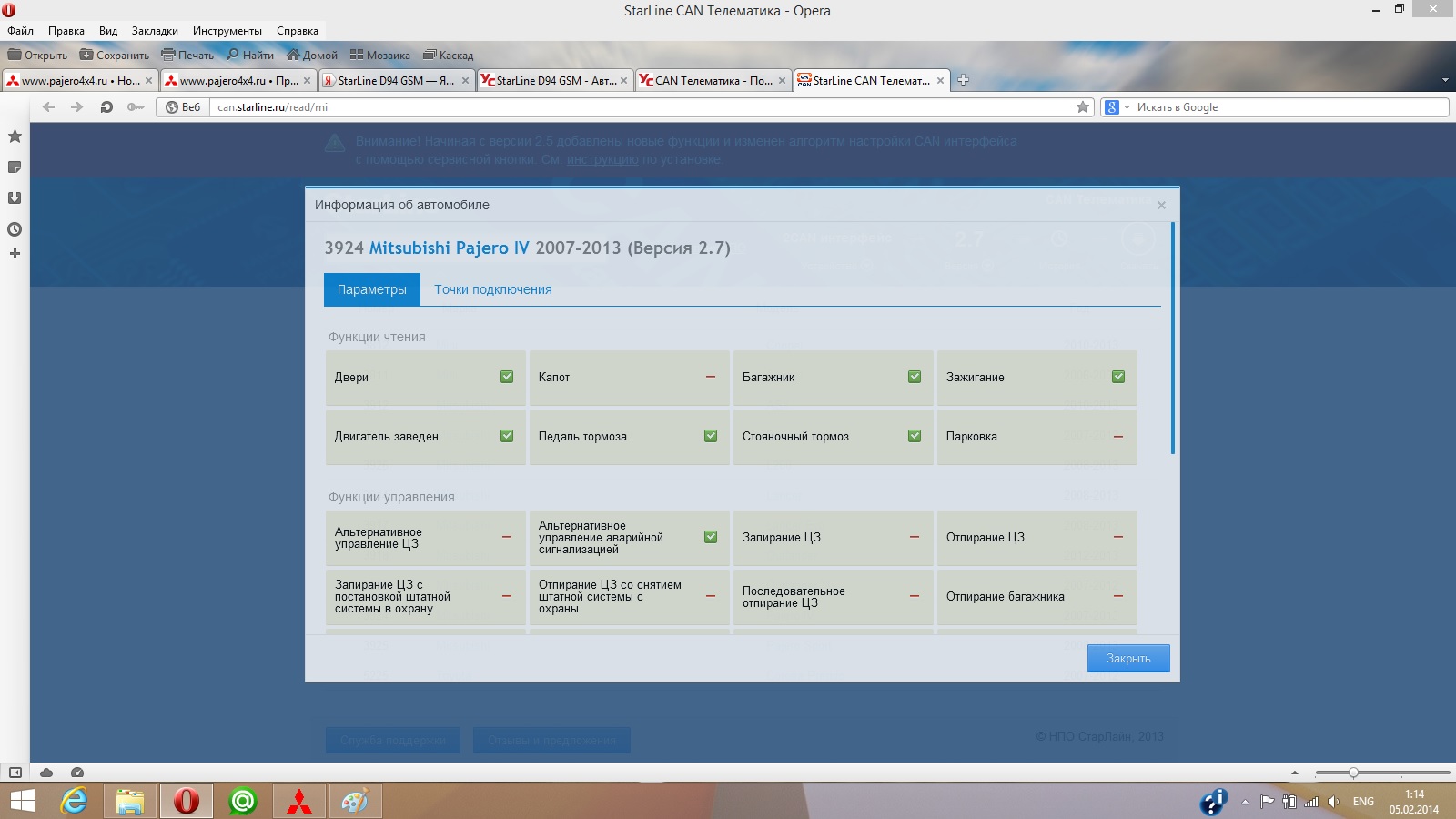Screen dimensions: 1456x819
Task: Switch to Точки подключения tab
Action: click(492, 289)
